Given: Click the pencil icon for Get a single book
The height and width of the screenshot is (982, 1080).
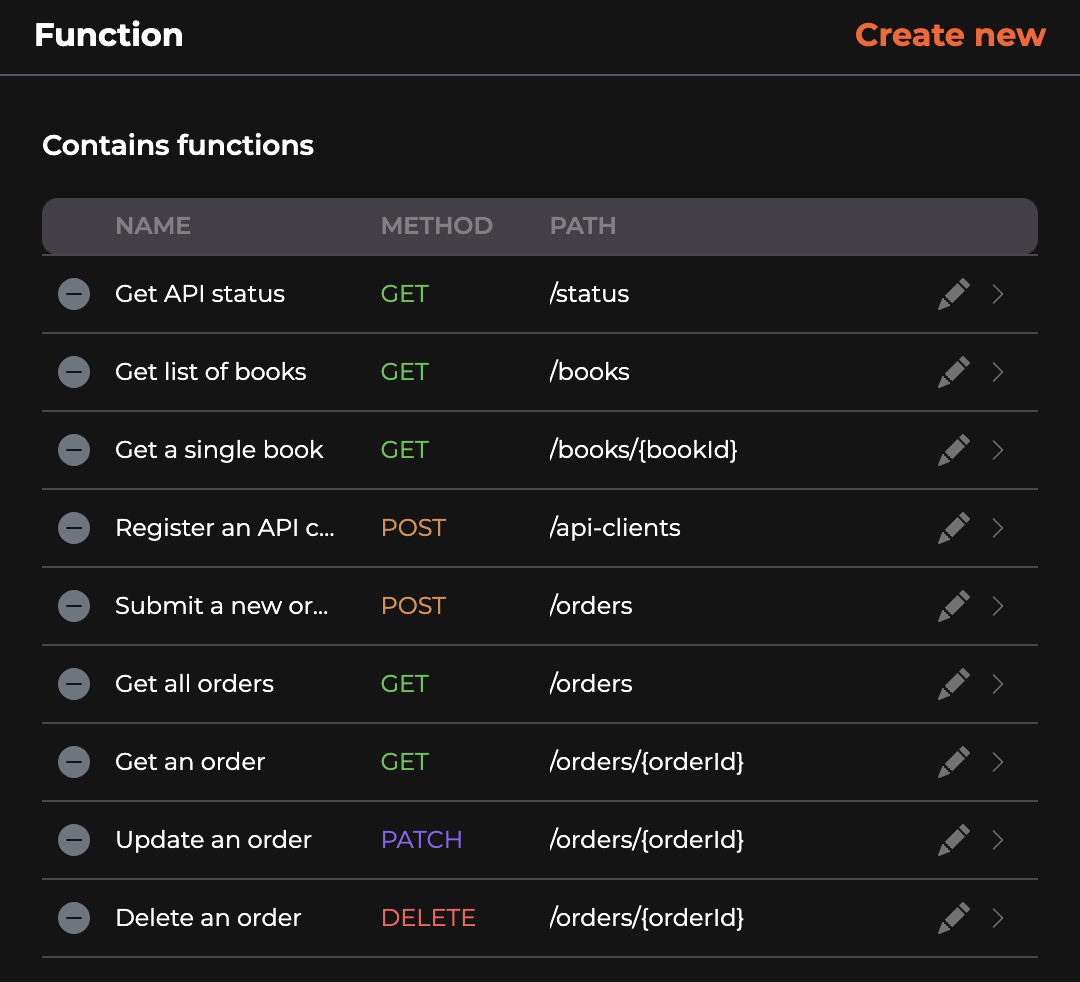Looking at the screenshot, I should [x=954, y=450].
